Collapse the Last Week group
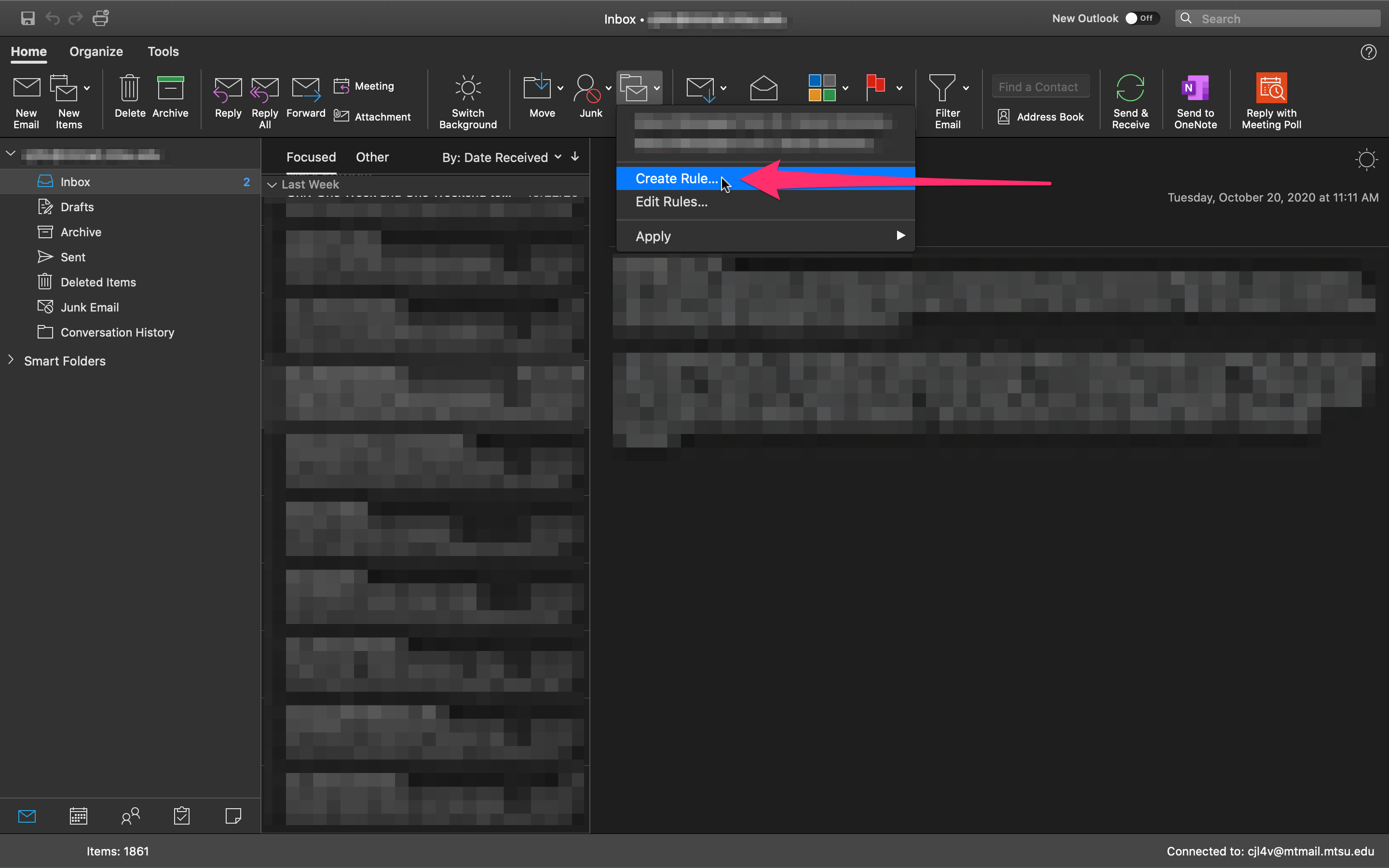Screen dimensions: 1389x868 (272, 184)
